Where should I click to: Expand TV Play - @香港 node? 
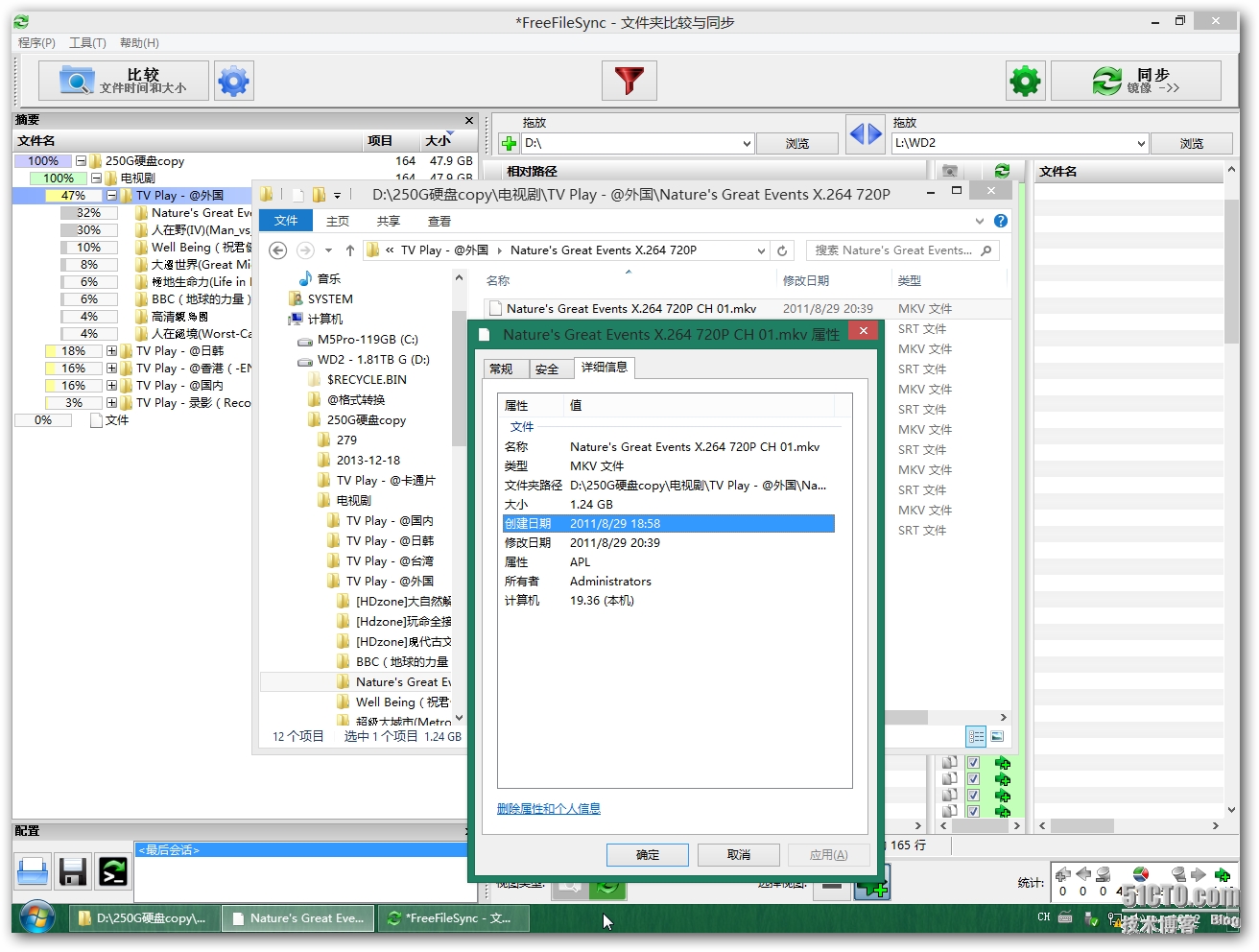[111, 369]
